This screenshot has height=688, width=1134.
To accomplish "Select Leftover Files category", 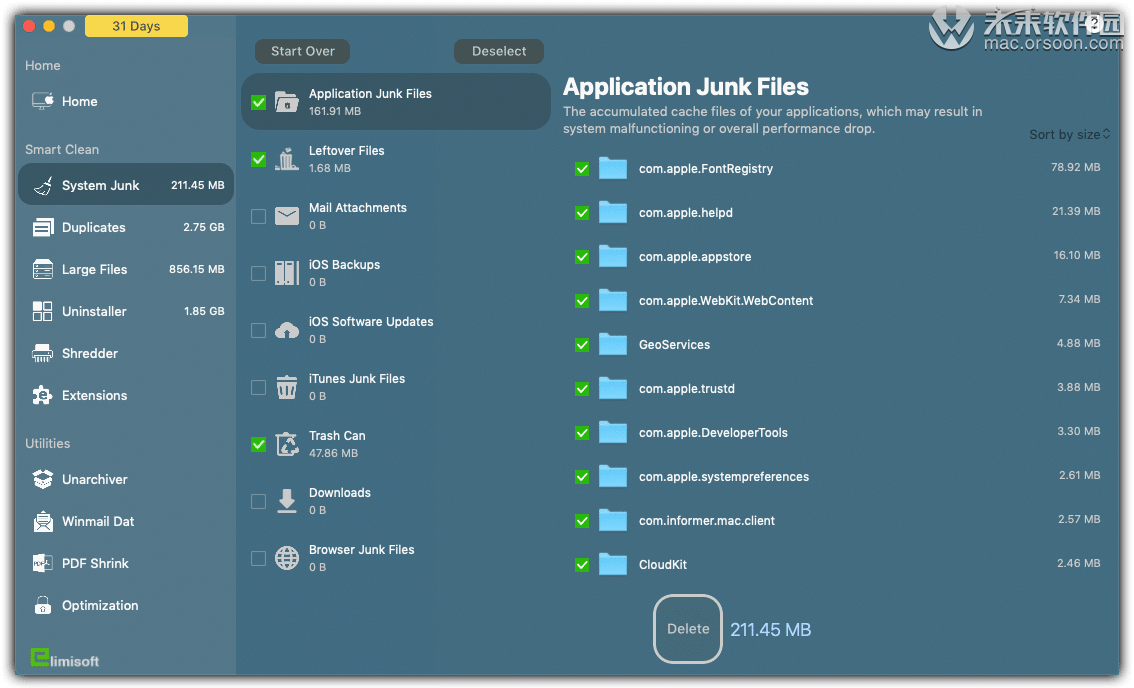I will [346, 159].
